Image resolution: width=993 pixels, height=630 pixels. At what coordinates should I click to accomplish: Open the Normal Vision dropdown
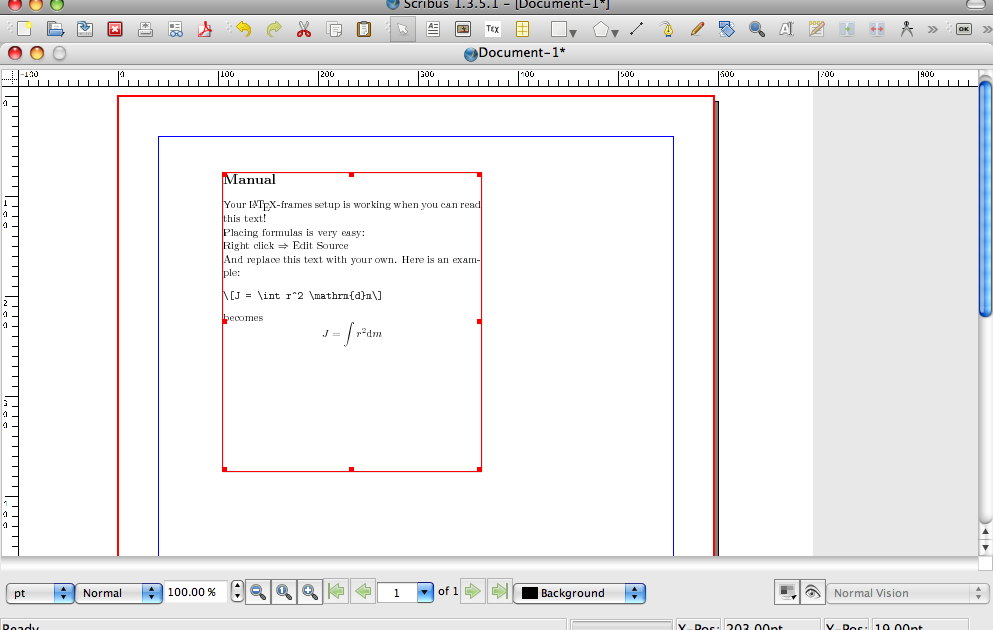(x=907, y=593)
